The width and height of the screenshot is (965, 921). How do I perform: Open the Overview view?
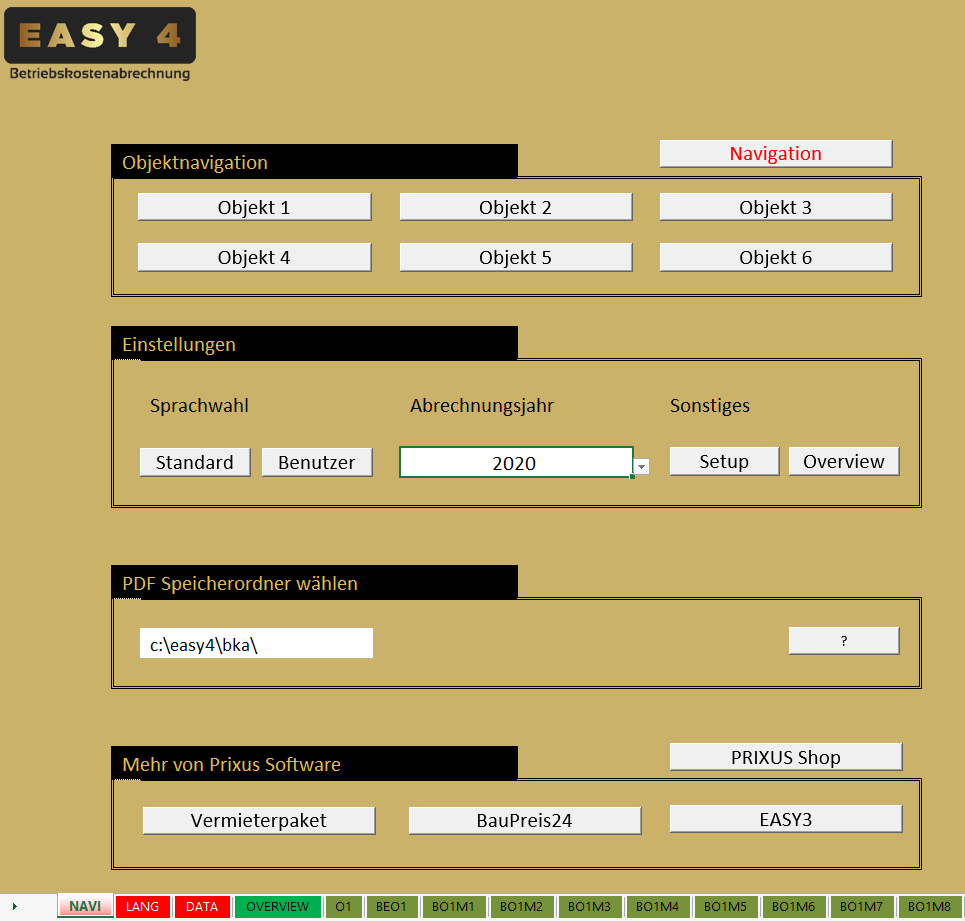pos(843,461)
